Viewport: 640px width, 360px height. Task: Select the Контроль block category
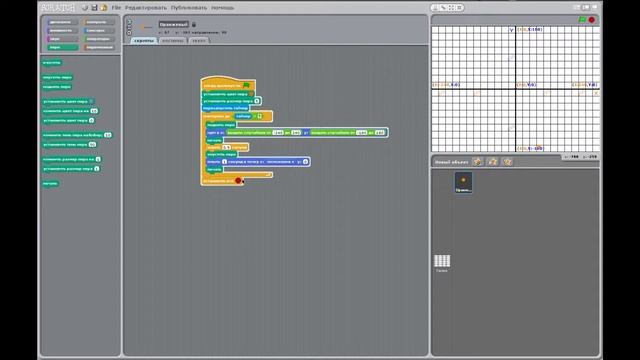pyautogui.click(x=99, y=22)
